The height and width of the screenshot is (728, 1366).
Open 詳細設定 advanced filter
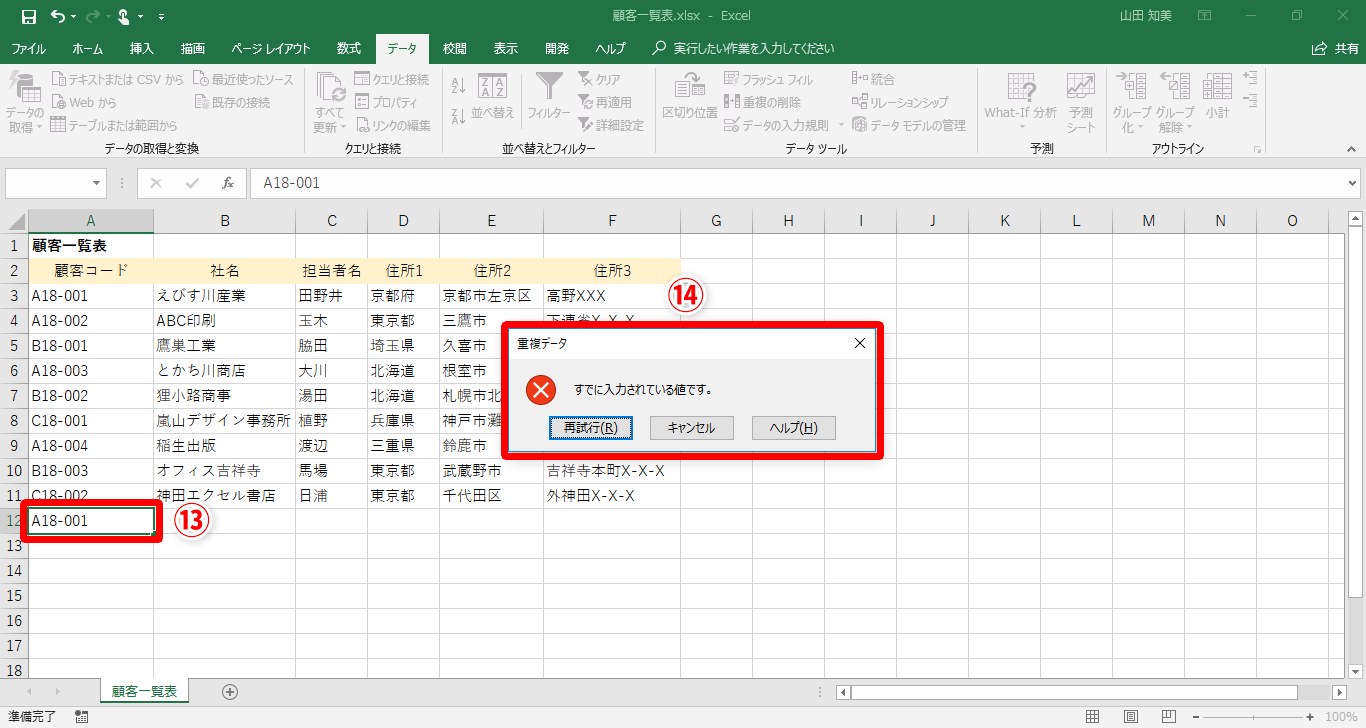tap(610, 125)
